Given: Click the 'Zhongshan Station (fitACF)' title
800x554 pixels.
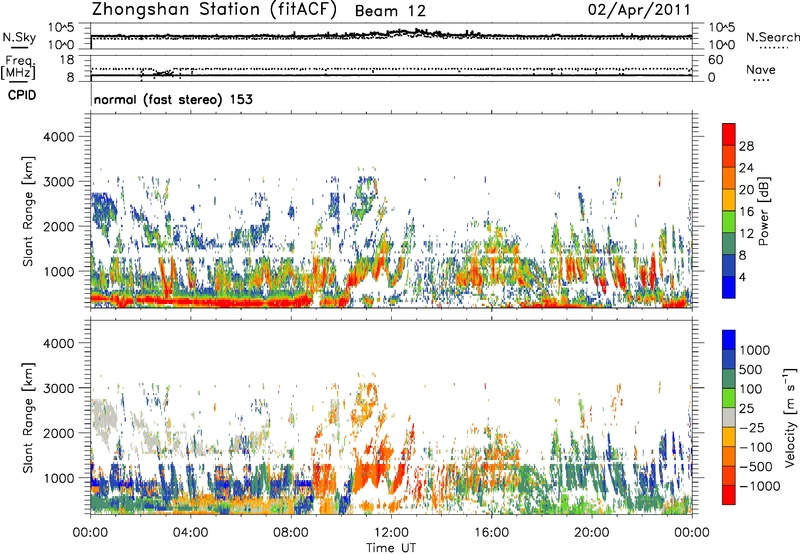Looking at the screenshot, I should point(214,9).
